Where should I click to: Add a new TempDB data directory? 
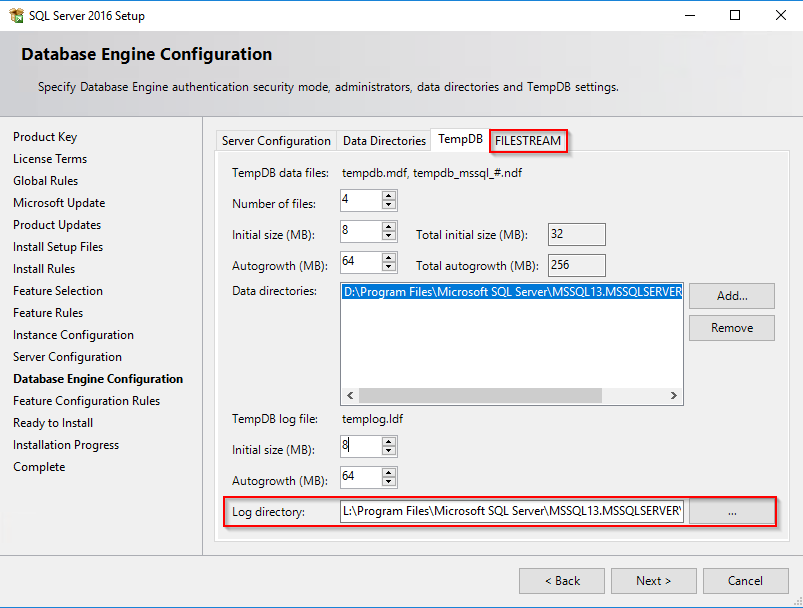[732, 296]
